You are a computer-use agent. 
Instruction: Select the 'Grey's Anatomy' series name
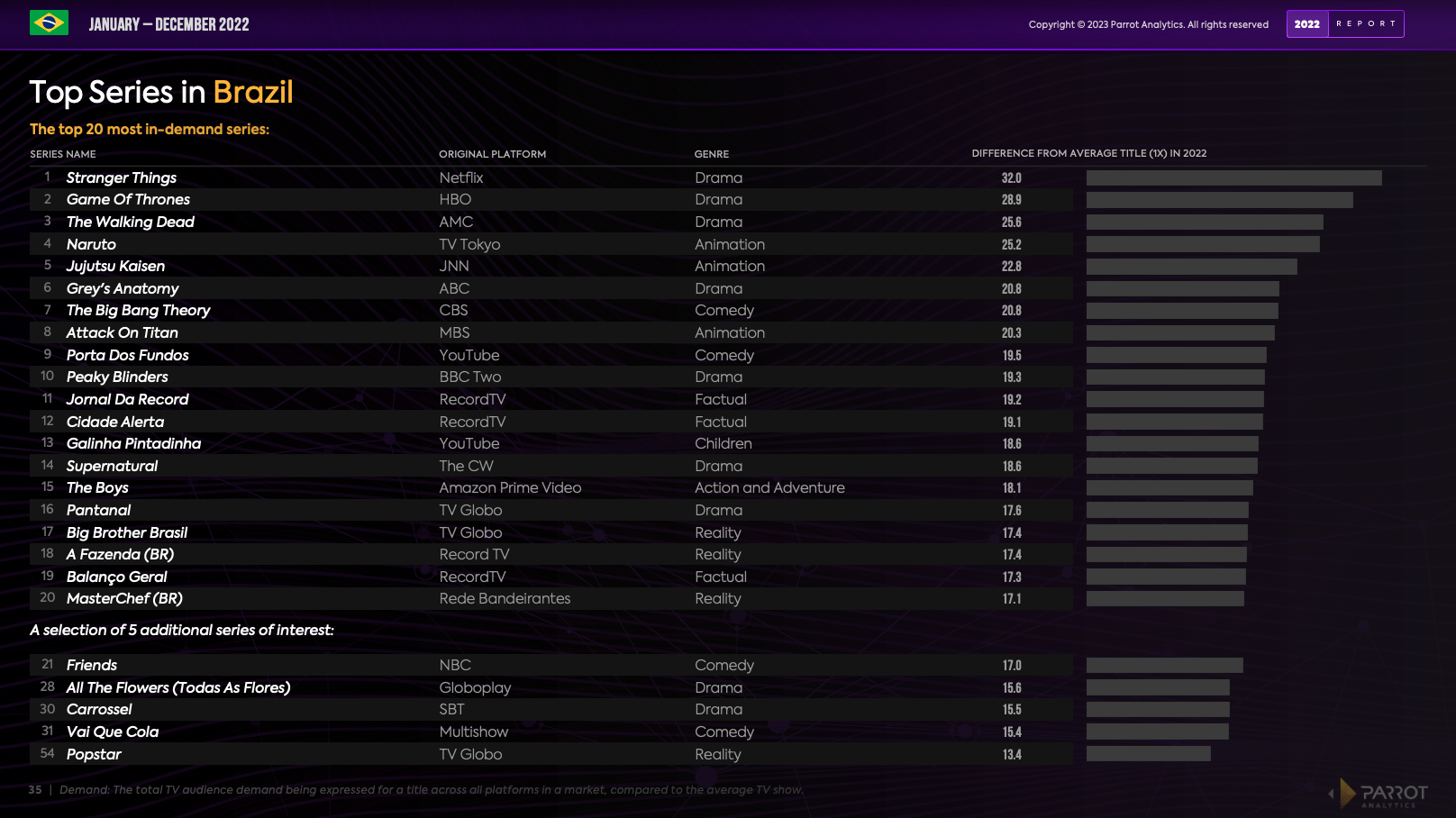click(x=123, y=288)
